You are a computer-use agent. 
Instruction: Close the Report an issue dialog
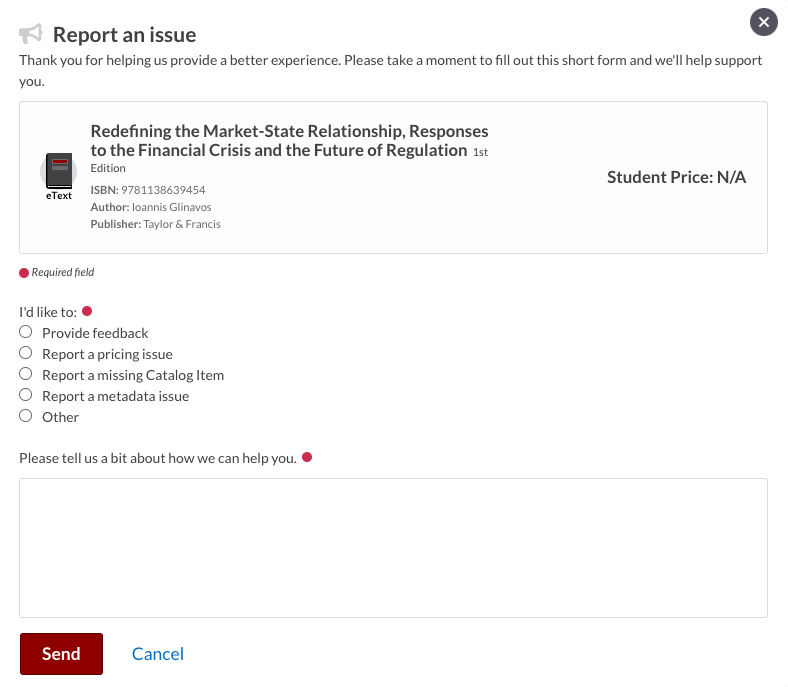click(763, 22)
